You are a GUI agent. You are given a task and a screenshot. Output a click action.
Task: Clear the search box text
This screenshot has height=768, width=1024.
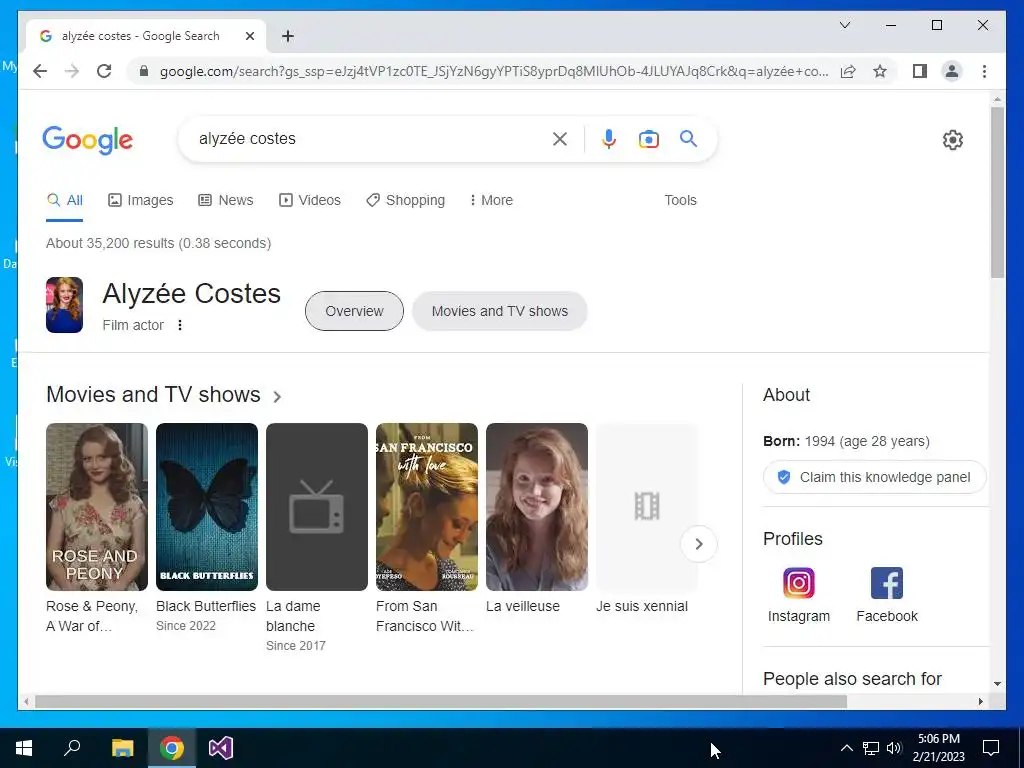560,138
